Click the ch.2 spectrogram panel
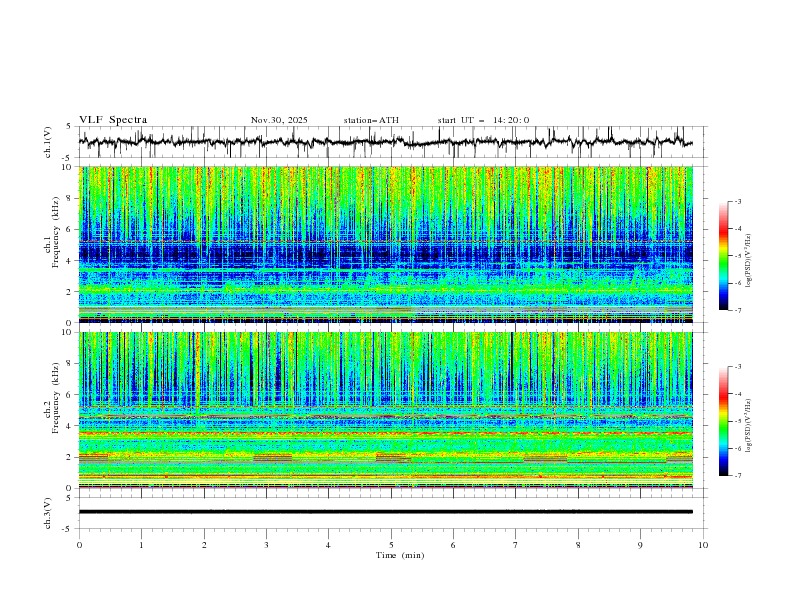The width and height of the screenshot is (792, 612). click(x=386, y=410)
